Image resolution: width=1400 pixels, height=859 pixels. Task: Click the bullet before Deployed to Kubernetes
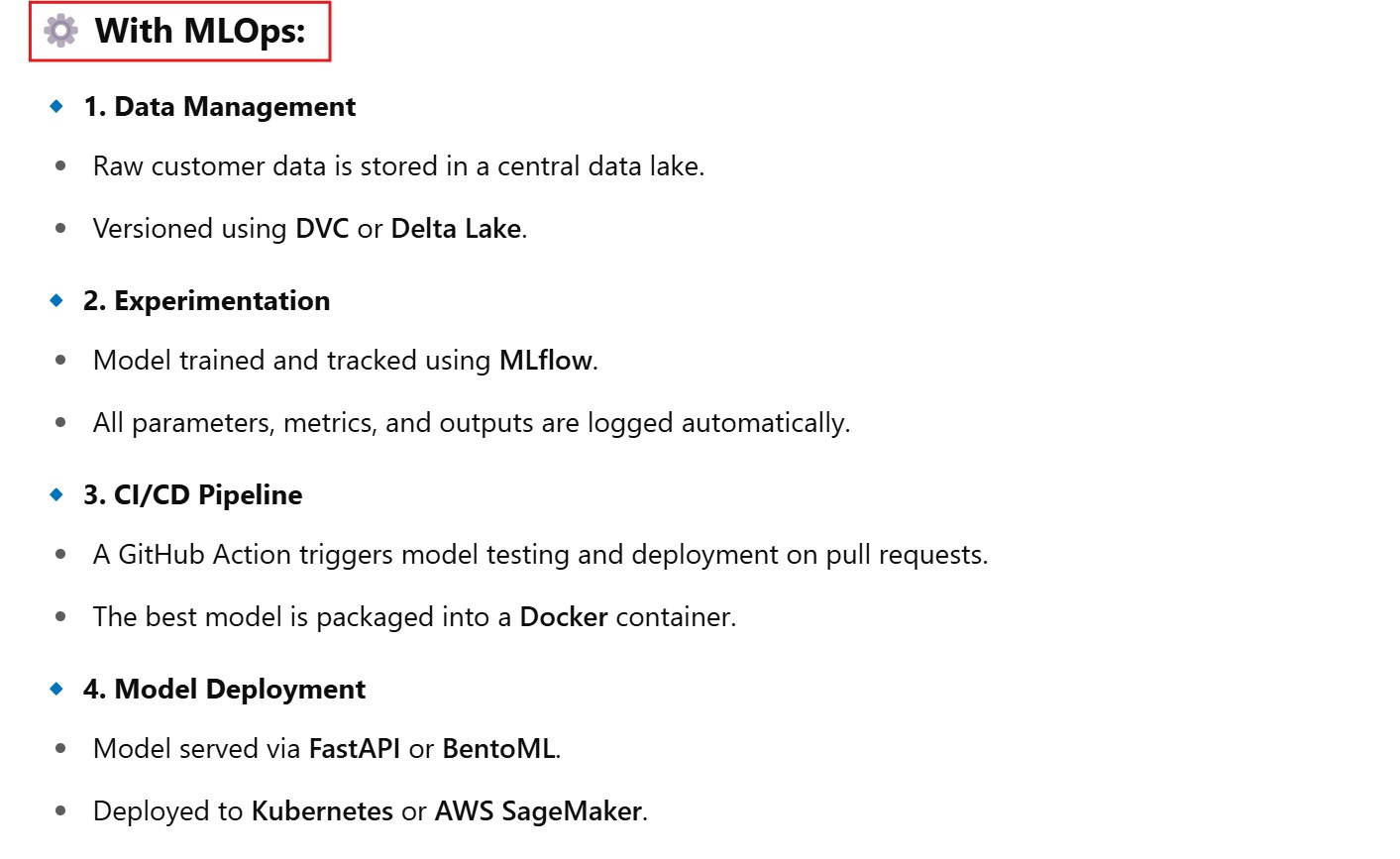[61, 811]
